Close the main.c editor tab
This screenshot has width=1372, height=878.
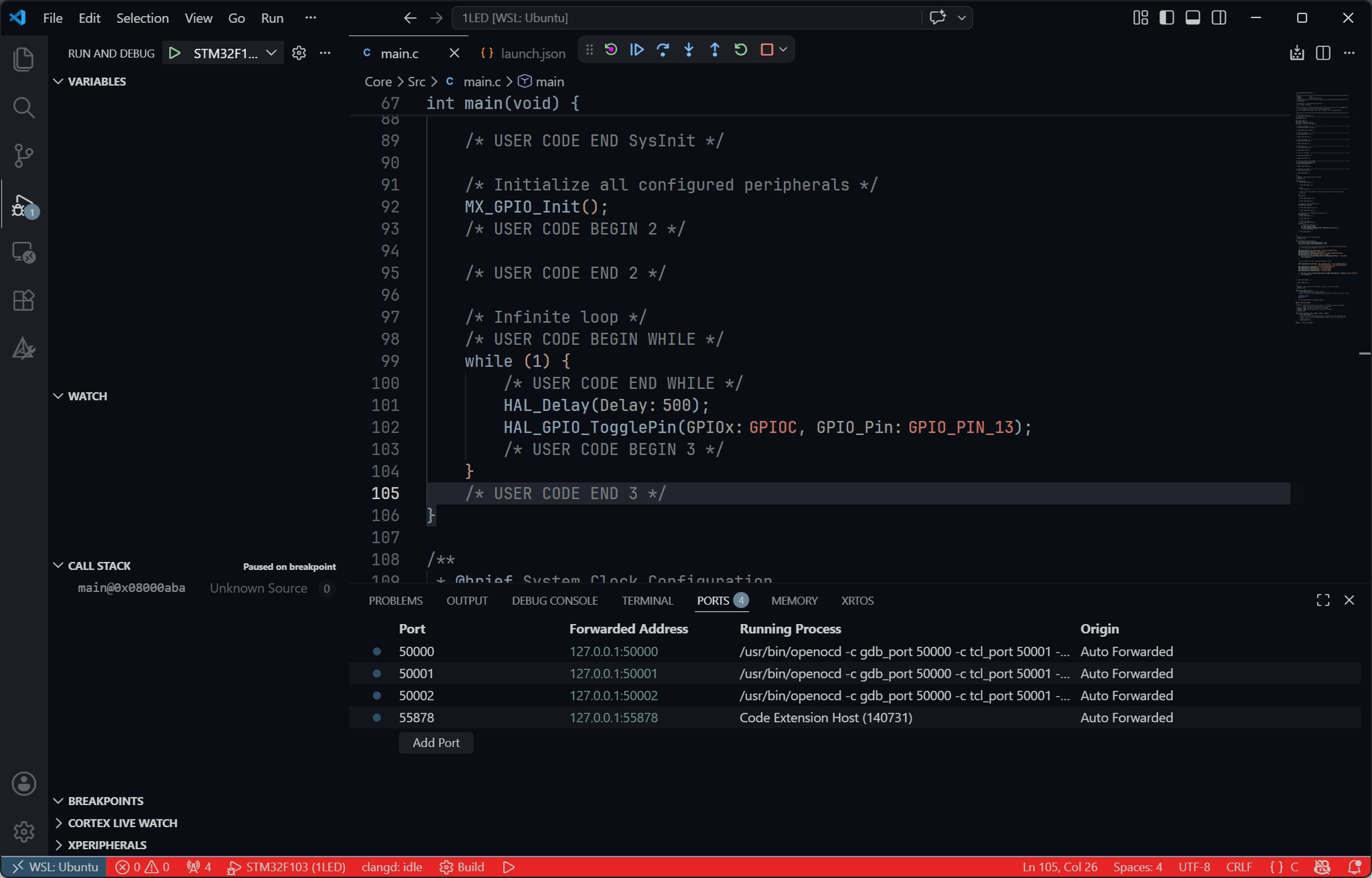454,53
